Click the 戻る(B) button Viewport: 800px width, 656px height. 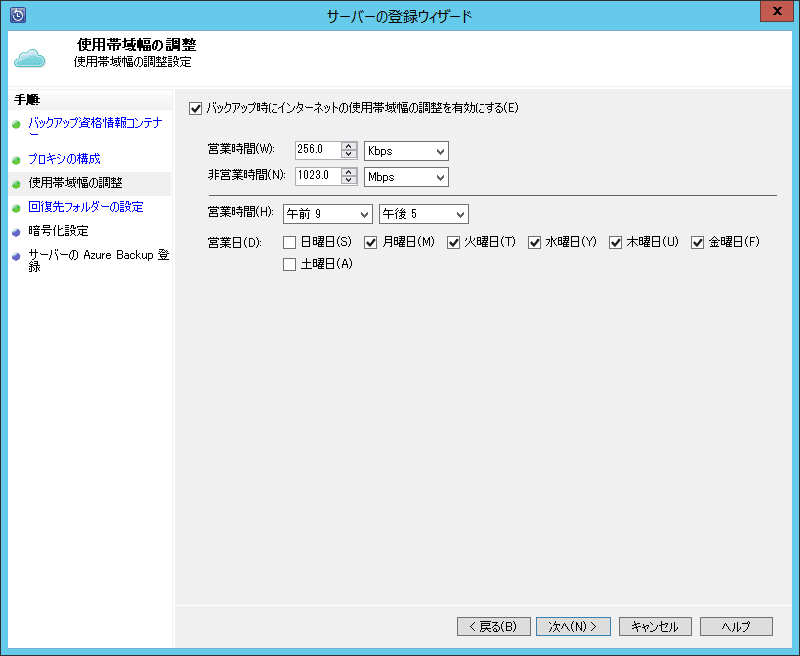[x=493, y=626]
